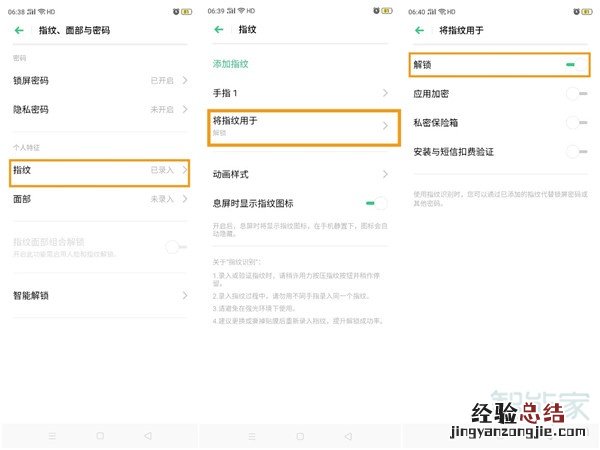Switch on 私密保险箱 slider
Screen dimensions: 600x450
pos(574,122)
